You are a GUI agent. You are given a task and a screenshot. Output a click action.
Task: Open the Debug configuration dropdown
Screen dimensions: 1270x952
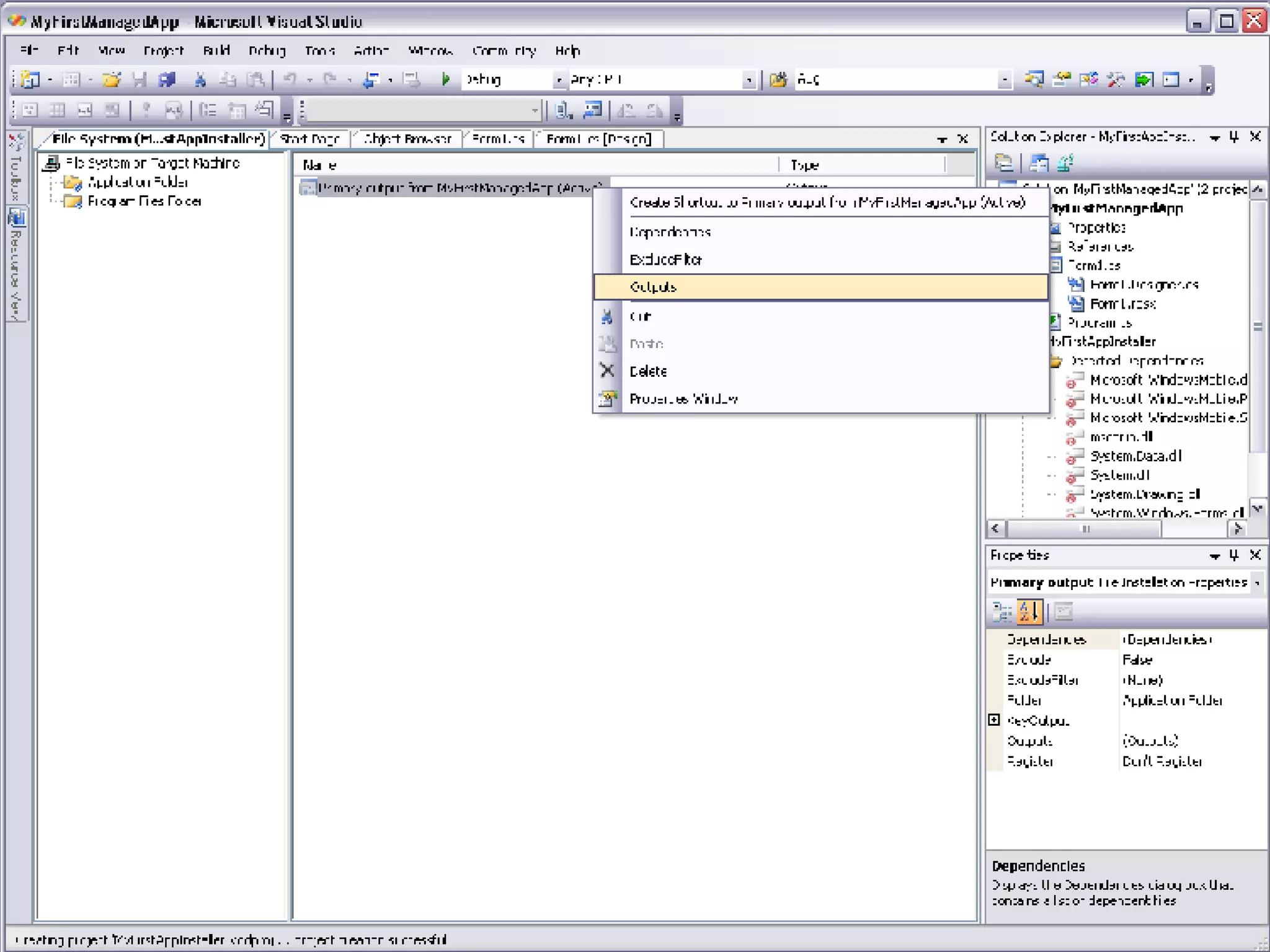click(559, 80)
